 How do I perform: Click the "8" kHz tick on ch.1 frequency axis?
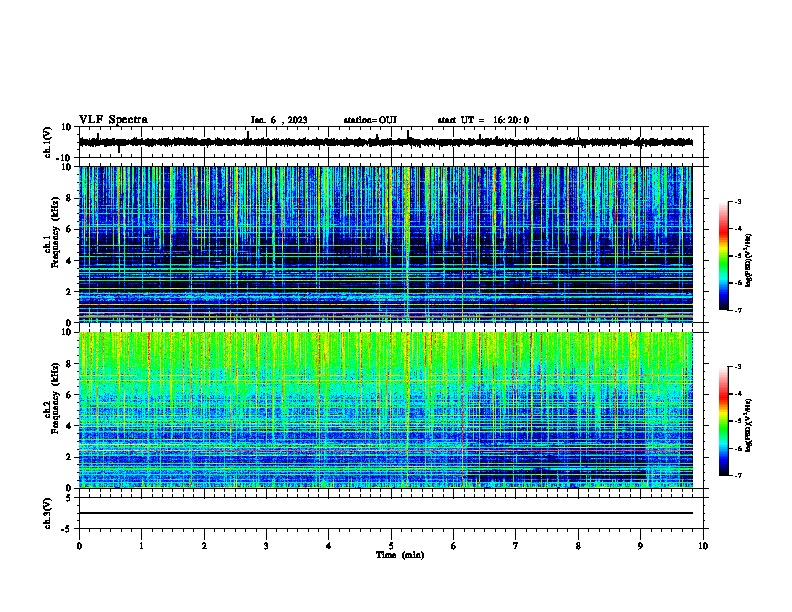[70, 198]
